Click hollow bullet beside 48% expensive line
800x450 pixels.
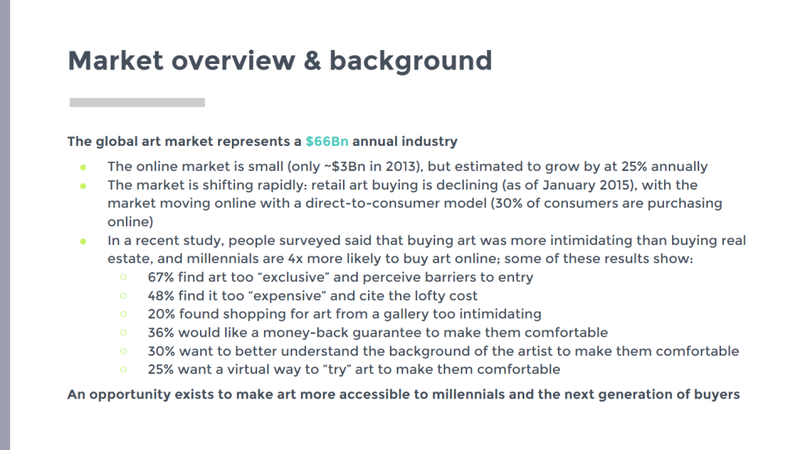tap(123, 295)
